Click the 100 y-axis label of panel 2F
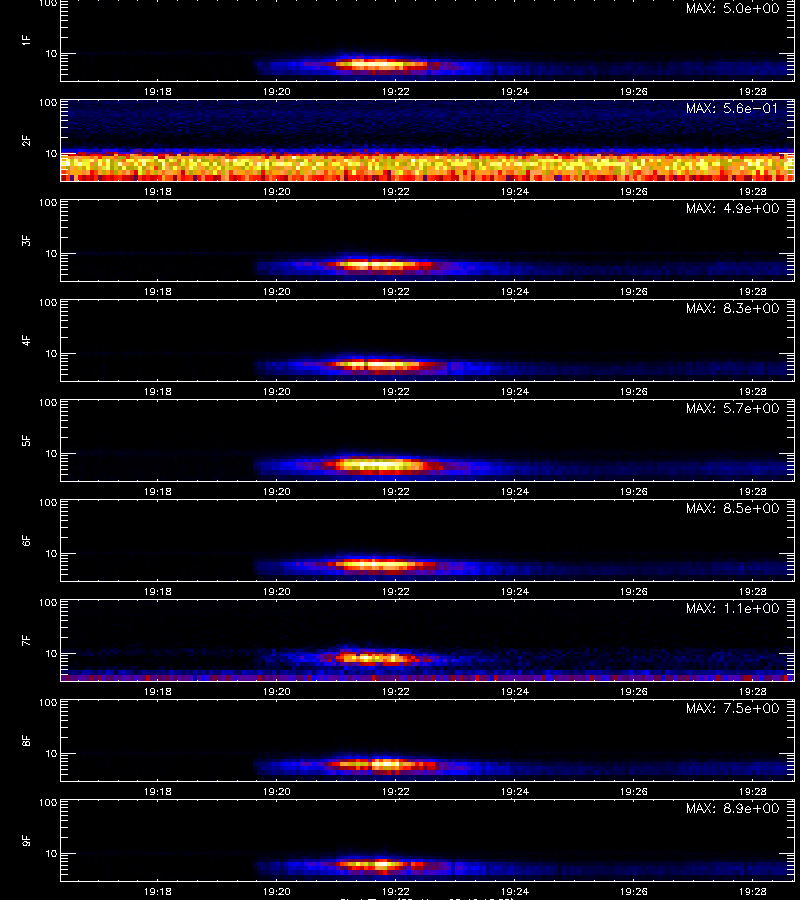This screenshot has height=900, width=800. pos(48,103)
